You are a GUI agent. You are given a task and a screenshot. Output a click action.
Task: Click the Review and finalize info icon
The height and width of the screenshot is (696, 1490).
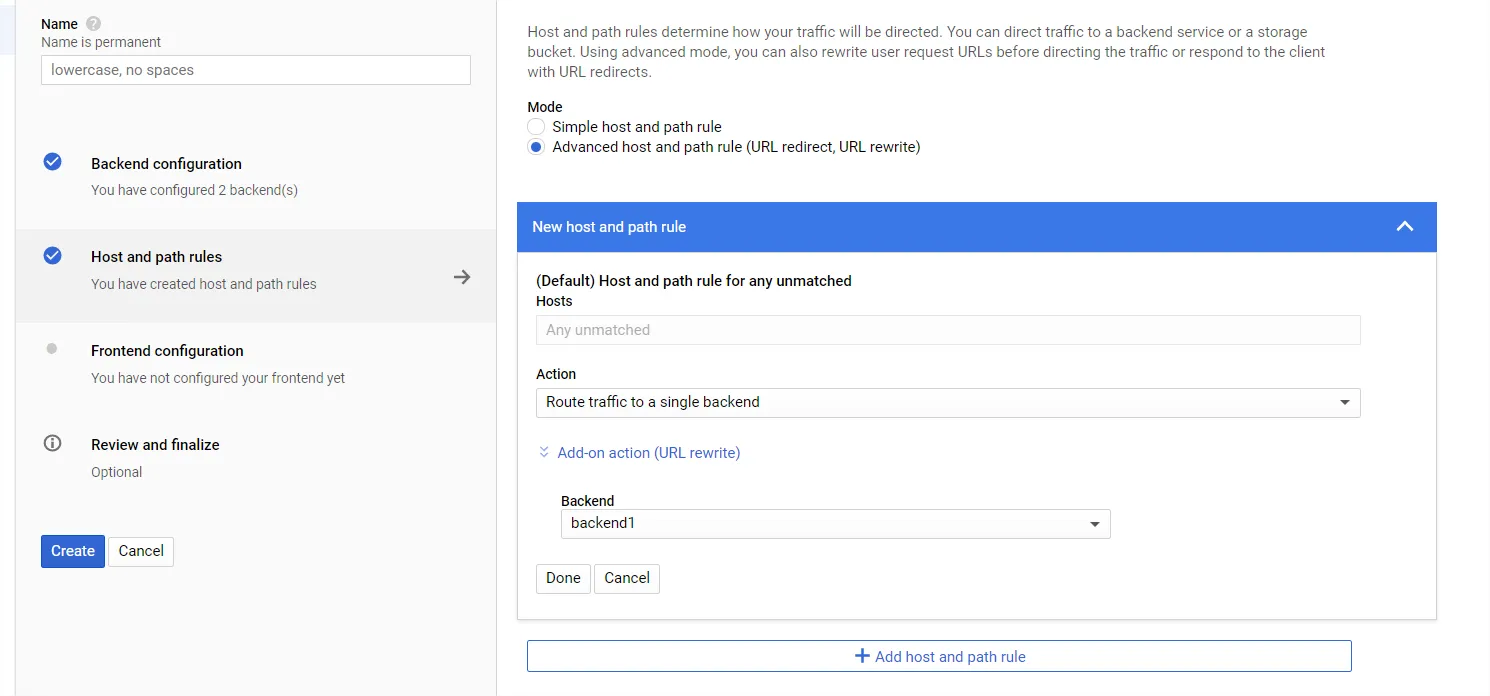click(x=53, y=443)
